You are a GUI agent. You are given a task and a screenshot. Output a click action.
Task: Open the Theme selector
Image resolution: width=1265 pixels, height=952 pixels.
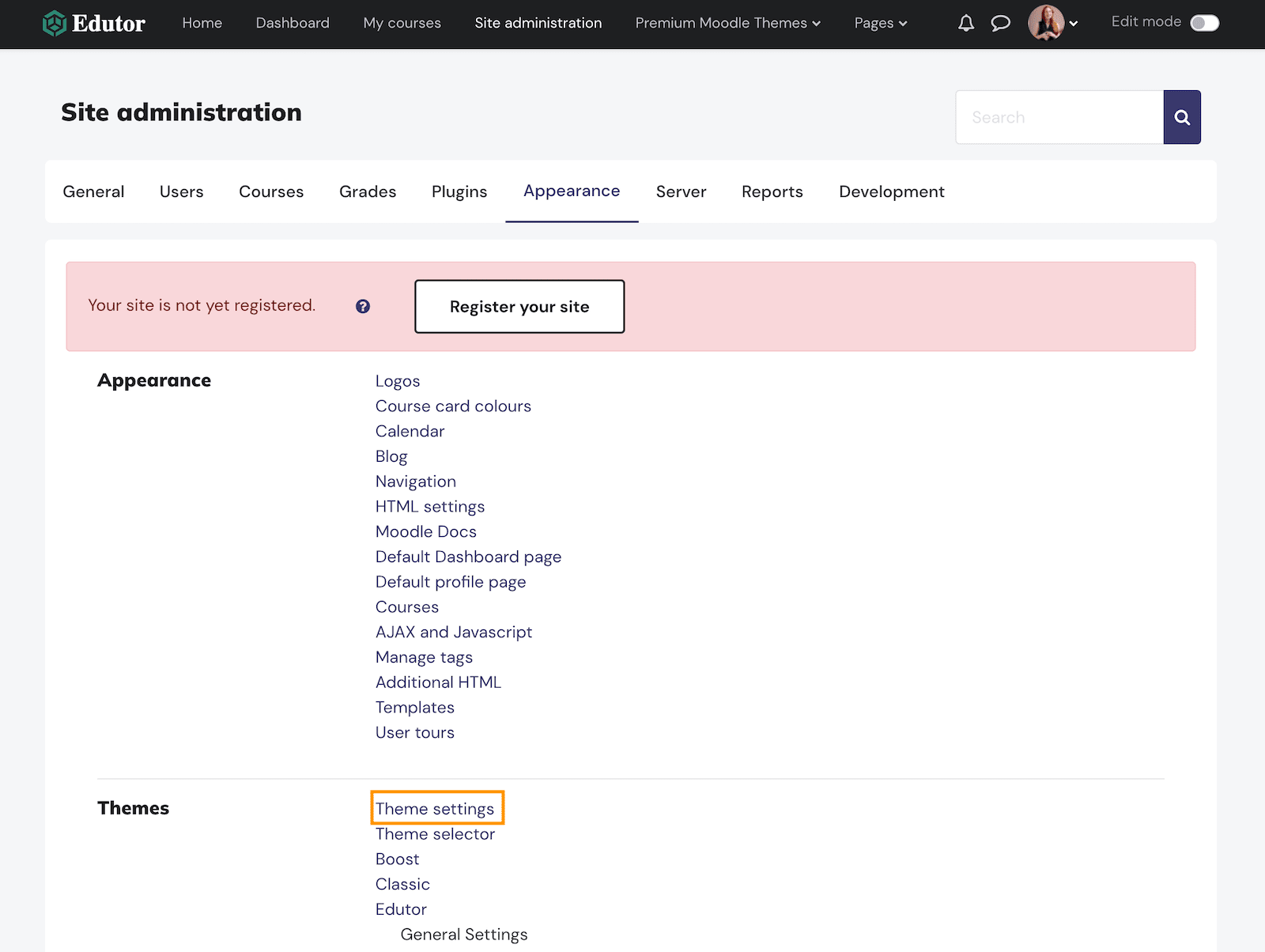pos(435,833)
